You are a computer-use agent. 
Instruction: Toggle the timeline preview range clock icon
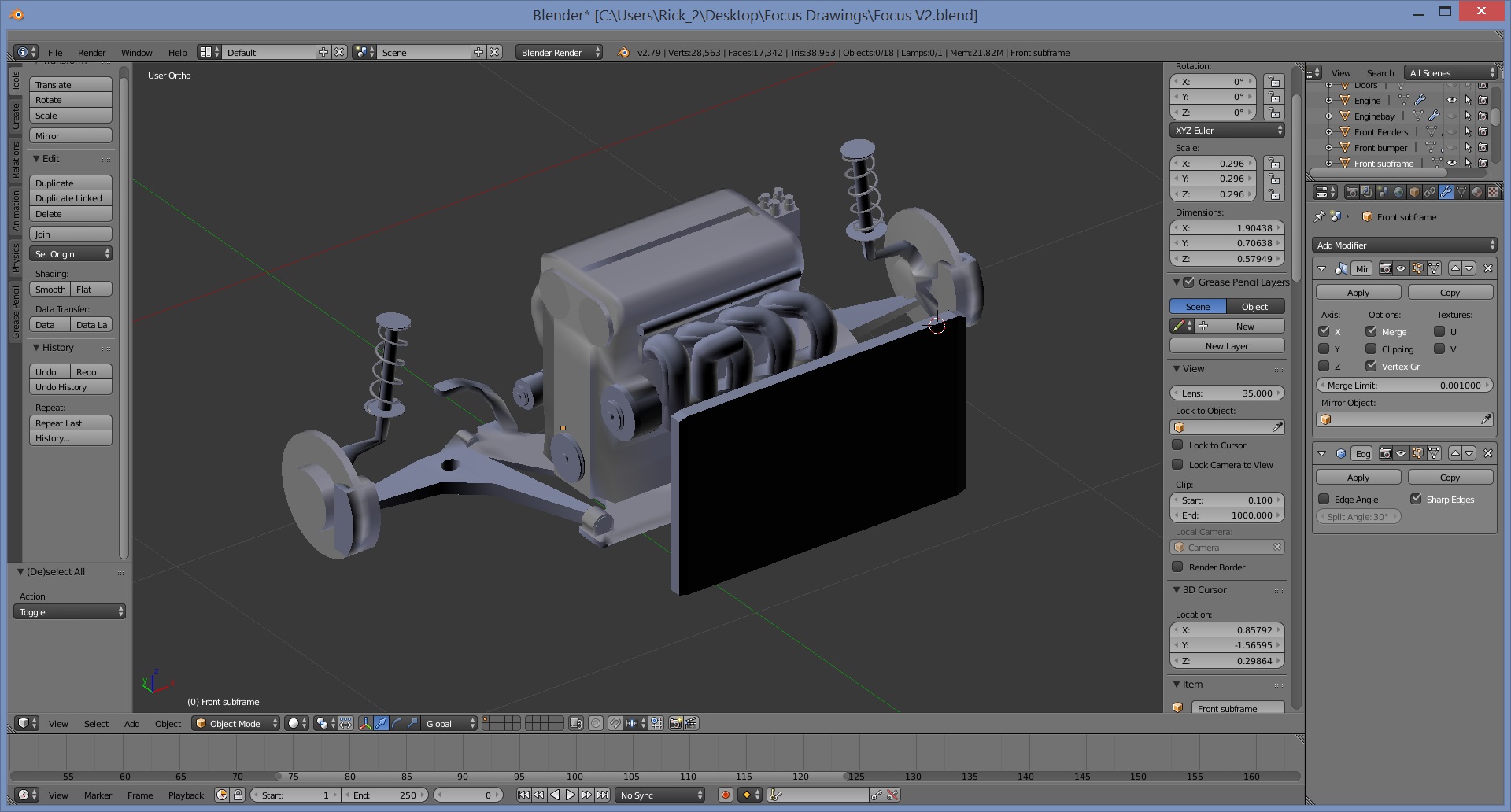(222, 795)
